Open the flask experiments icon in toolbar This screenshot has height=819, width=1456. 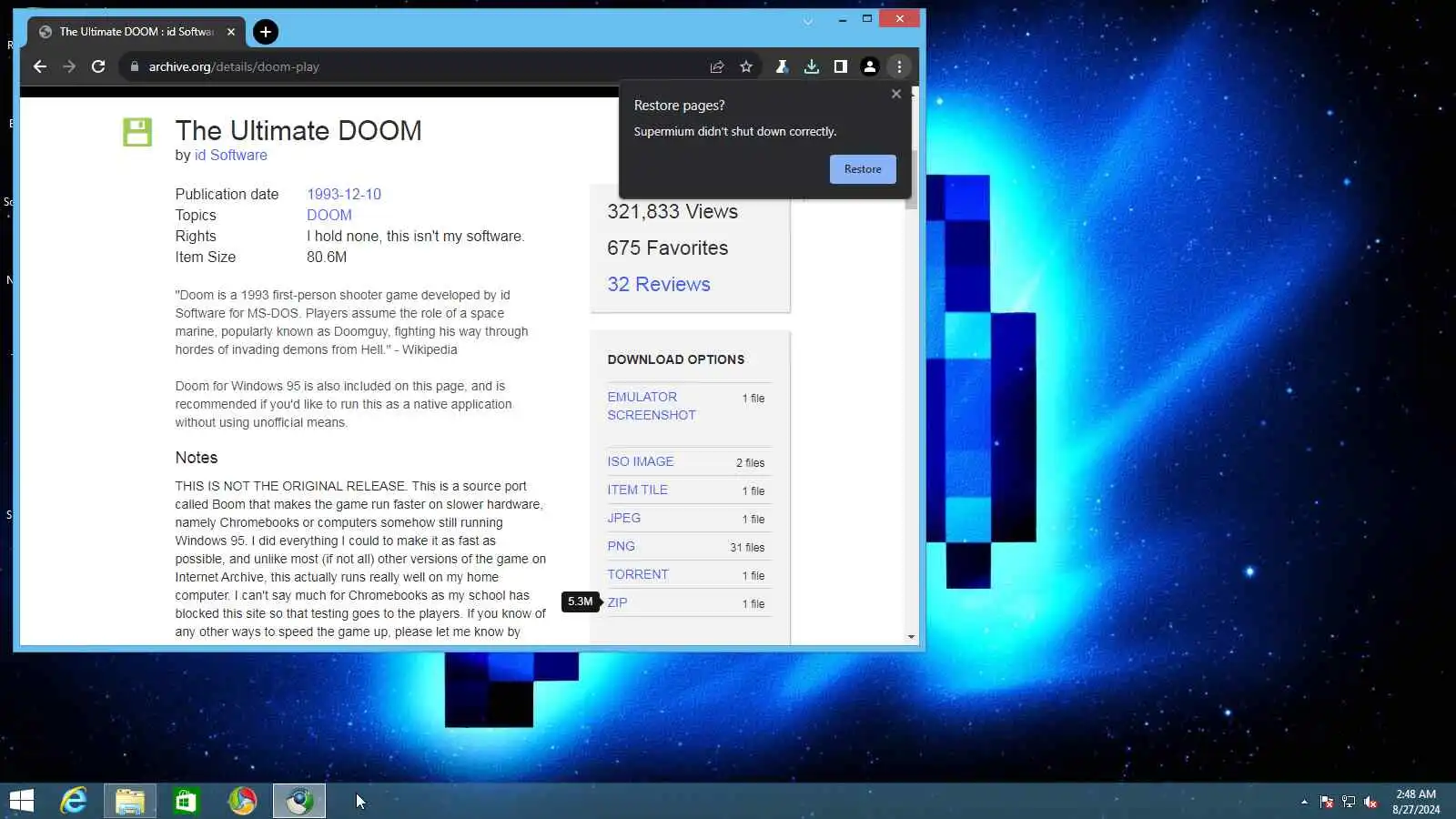[x=782, y=66]
